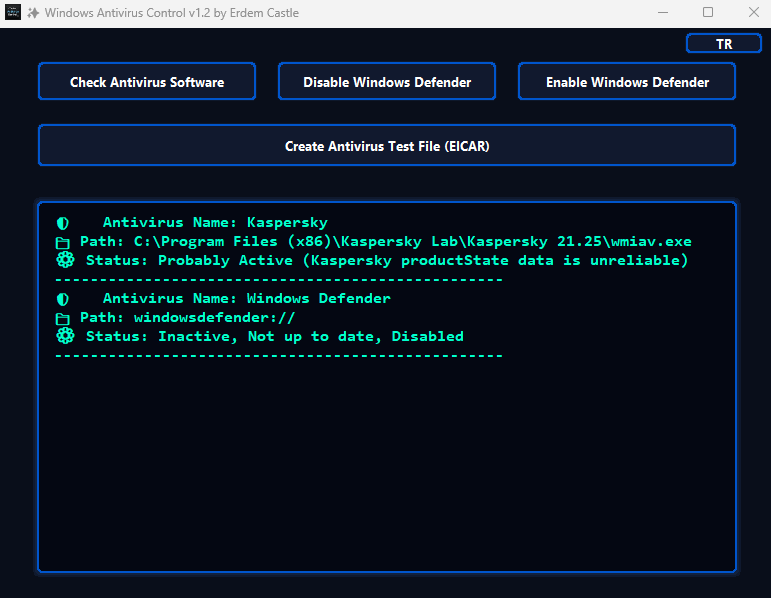This screenshot has width=771, height=598.
Task: Select the Kaspersky wmiav.exe path line
Action: point(386,241)
